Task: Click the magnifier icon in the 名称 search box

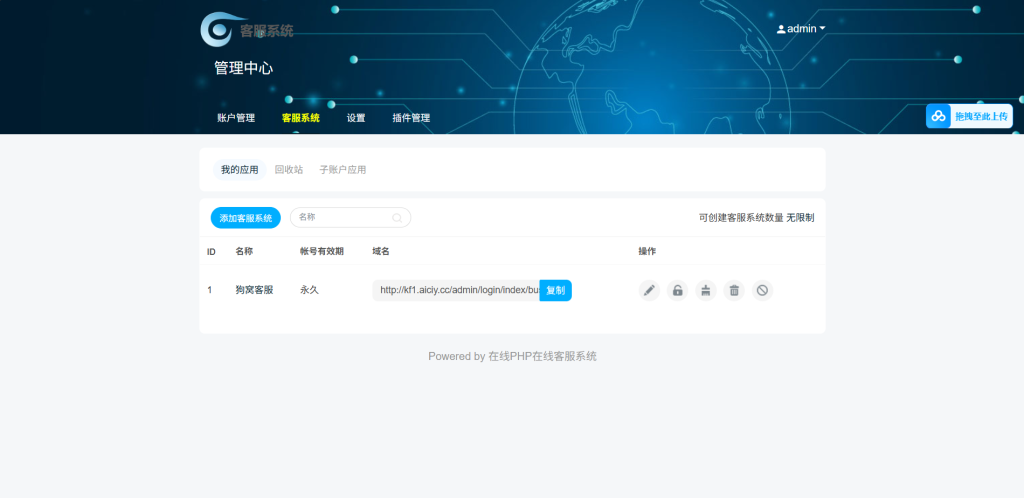Action: [397, 218]
